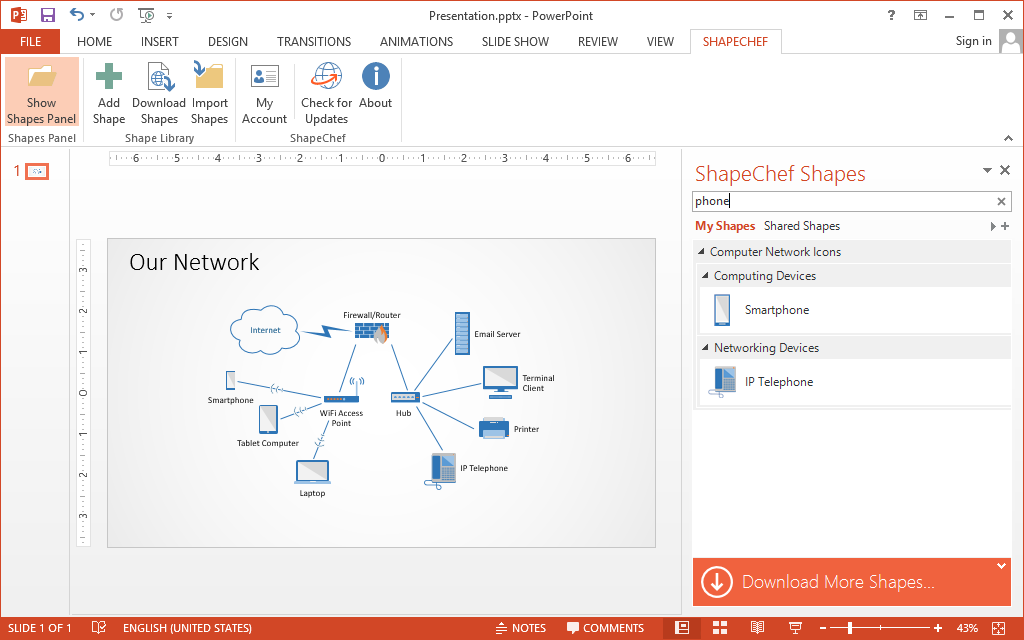Click Download More Shapes button
Screen dimensions: 1024x640
tap(851, 582)
